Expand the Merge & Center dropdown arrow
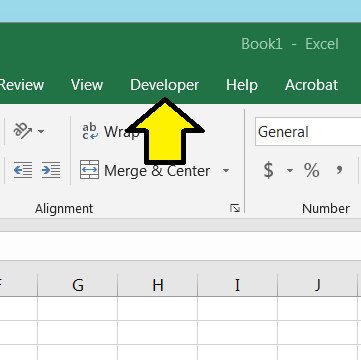This screenshot has height=360, width=361. [x=226, y=171]
